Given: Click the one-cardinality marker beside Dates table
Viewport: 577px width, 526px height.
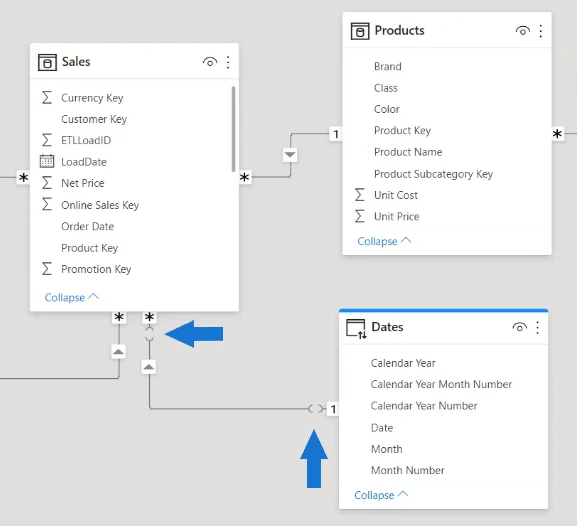Looking at the screenshot, I should (x=333, y=409).
